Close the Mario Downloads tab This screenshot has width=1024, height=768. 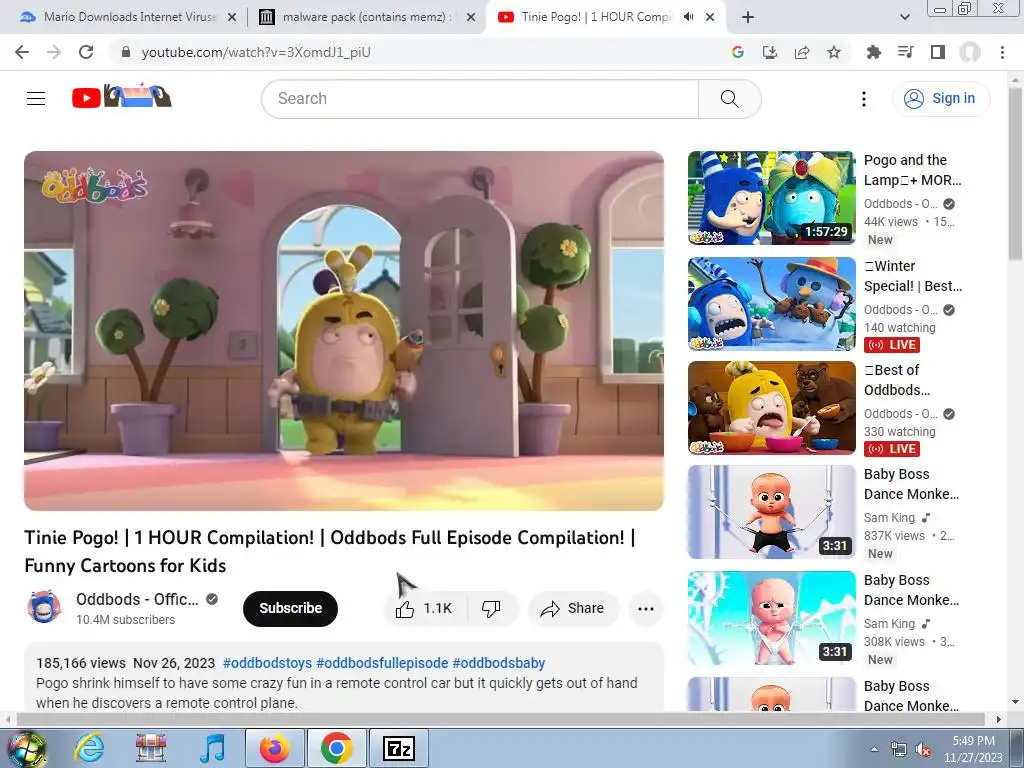[232, 18]
